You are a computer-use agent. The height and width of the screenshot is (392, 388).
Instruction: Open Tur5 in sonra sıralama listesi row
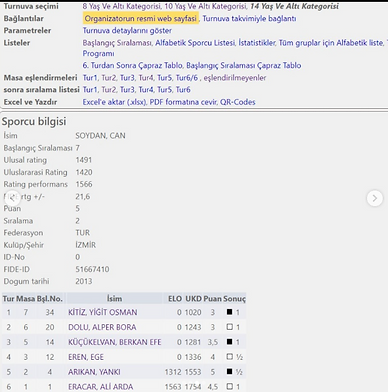[165, 90]
